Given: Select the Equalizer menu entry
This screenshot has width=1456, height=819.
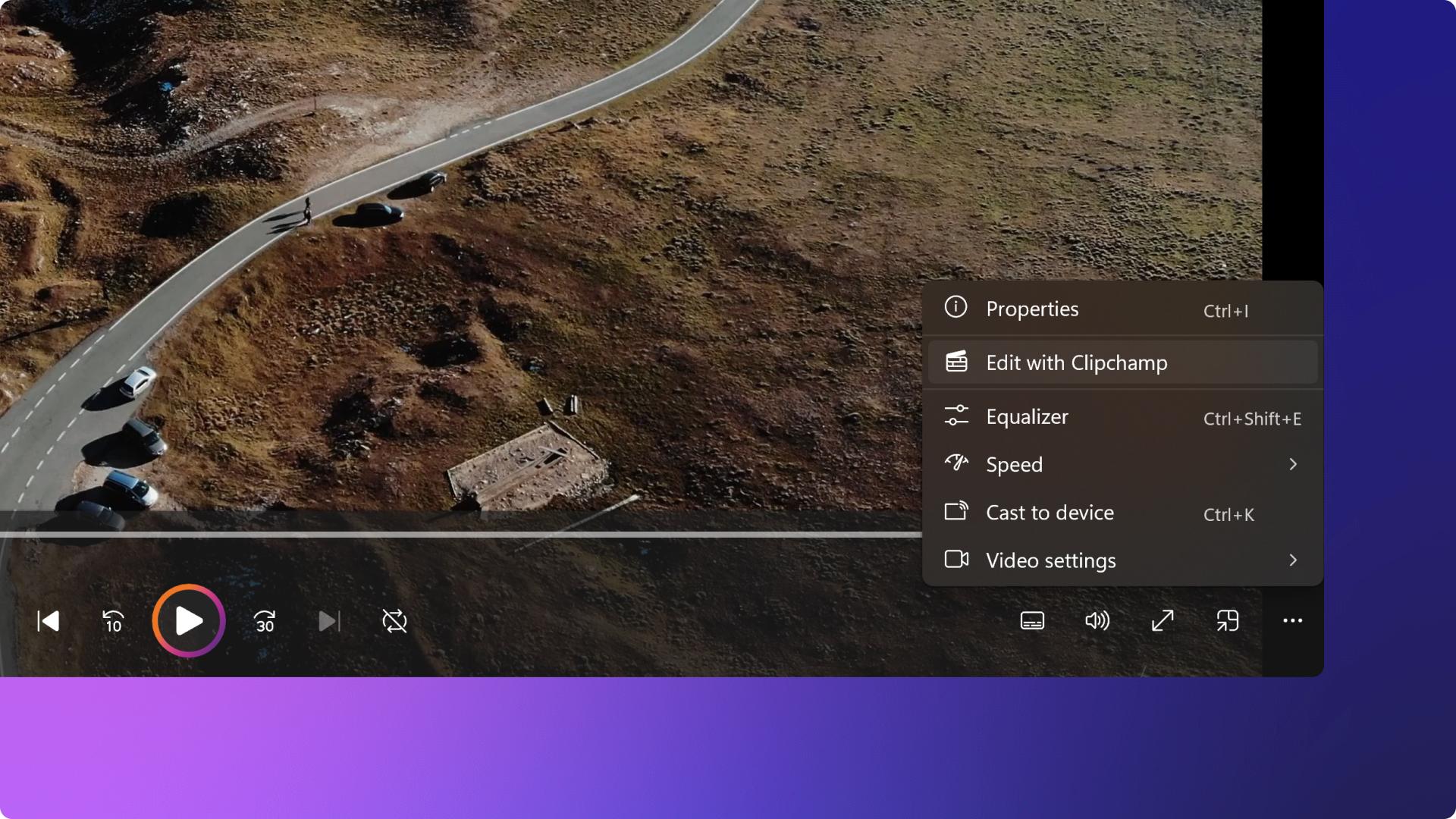Looking at the screenshot, I should click(x=1026, y=416).
